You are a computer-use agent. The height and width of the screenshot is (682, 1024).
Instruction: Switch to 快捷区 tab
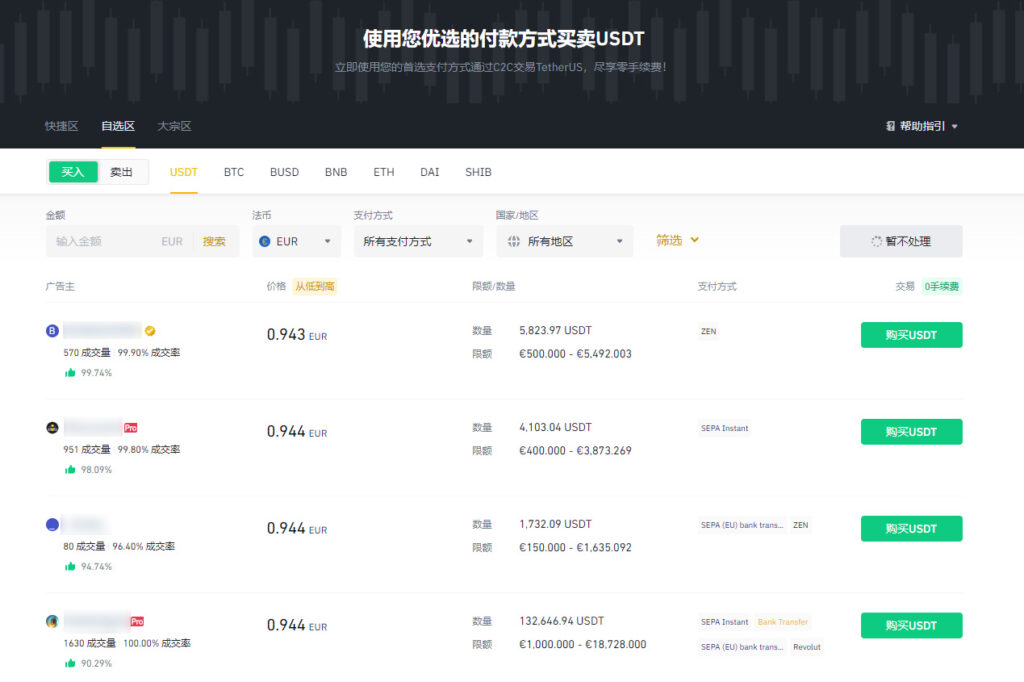(x=61, y=126)
